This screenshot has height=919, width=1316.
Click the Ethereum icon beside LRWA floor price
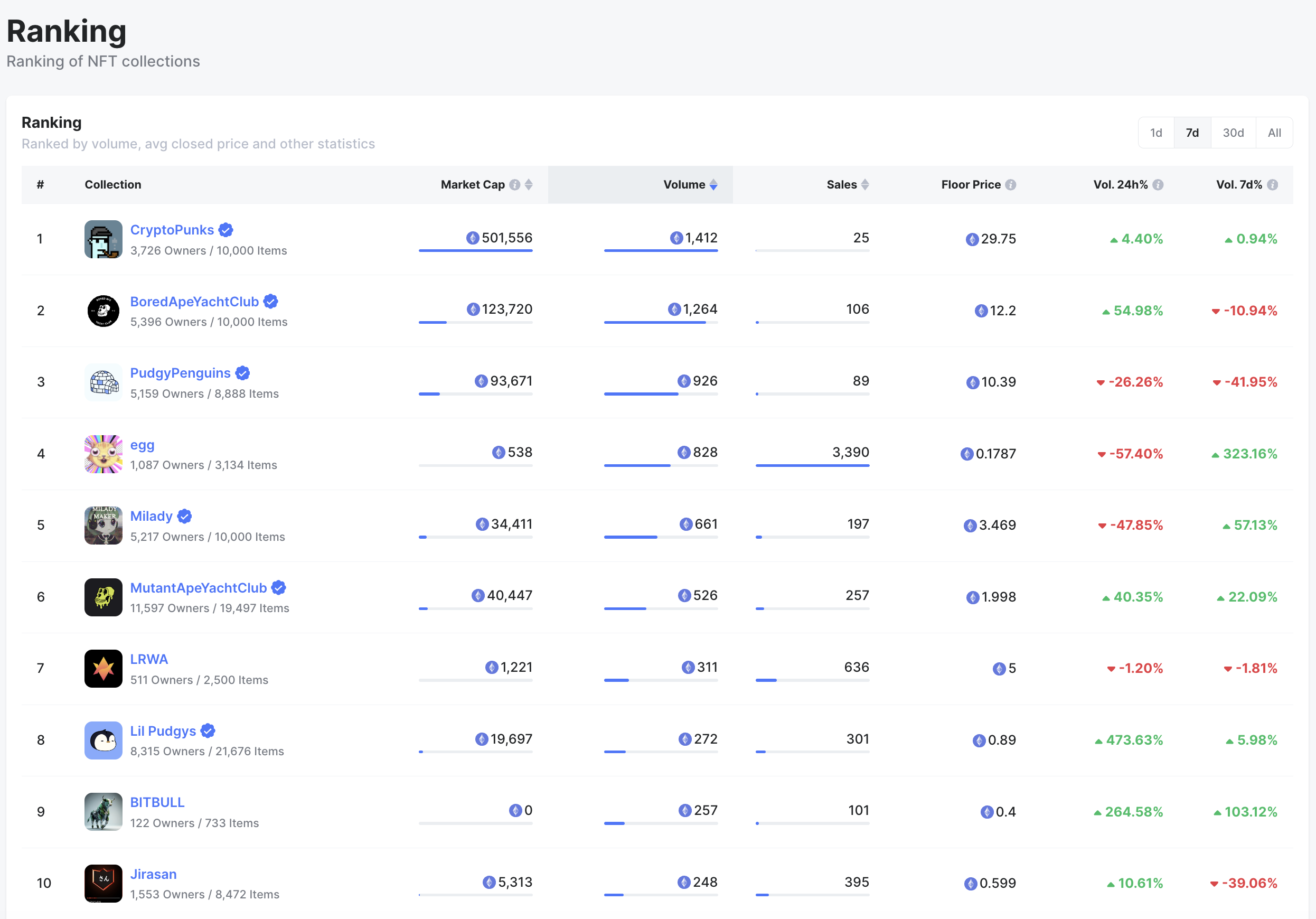tap(999, 669)
